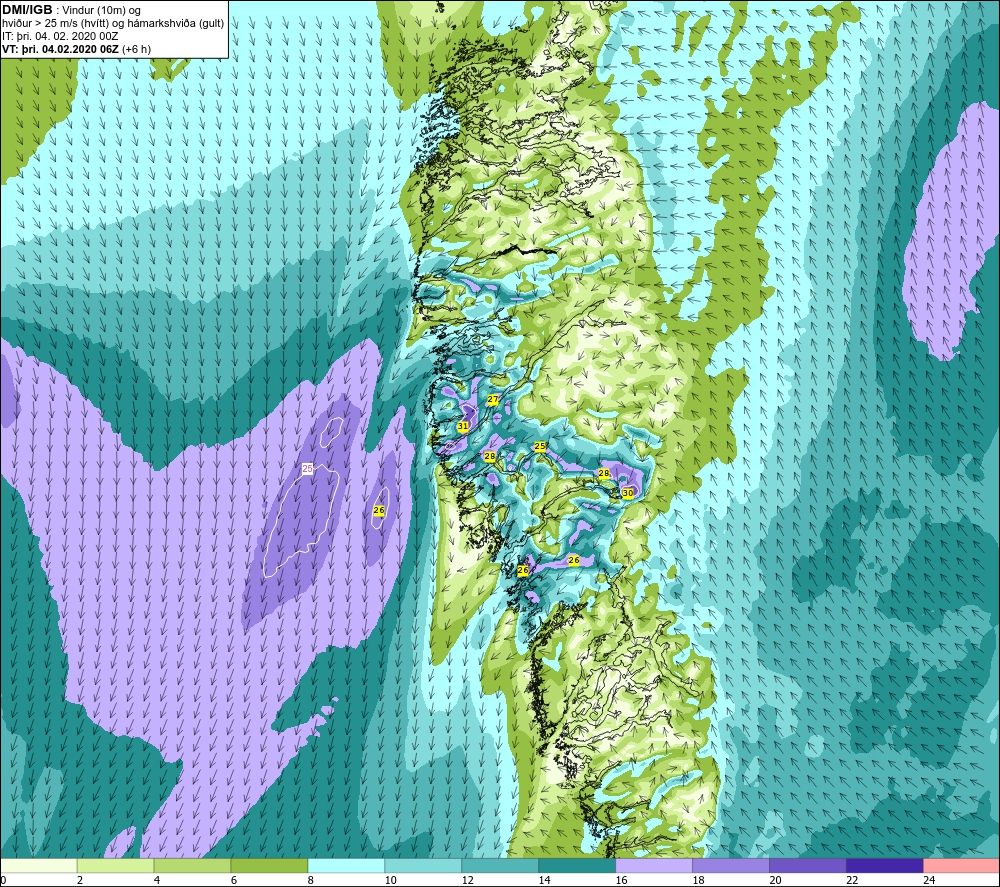Image resolution: width=1000 pixels, height=887 pixels.
Task: Click the 10–12 m/s turquoise legend swatch
Action: click(x=423, y=865)
